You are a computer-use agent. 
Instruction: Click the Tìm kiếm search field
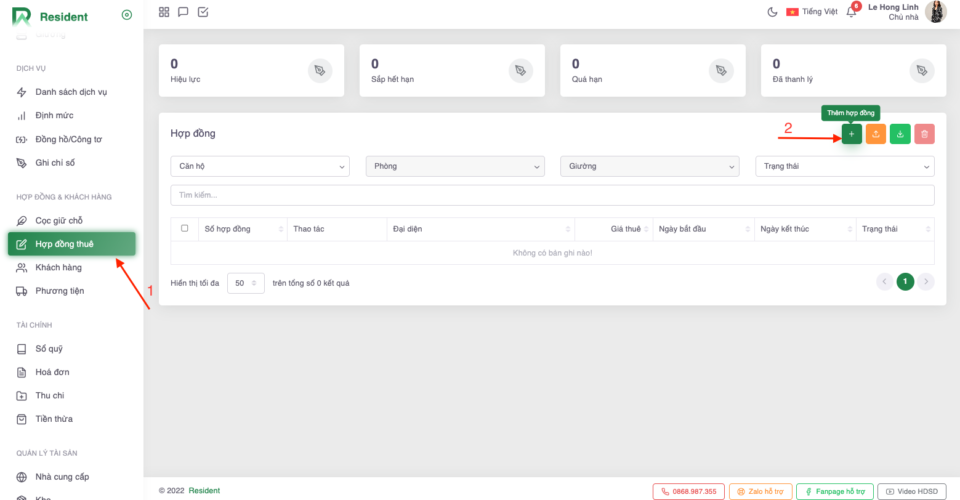tap(552, 195)
